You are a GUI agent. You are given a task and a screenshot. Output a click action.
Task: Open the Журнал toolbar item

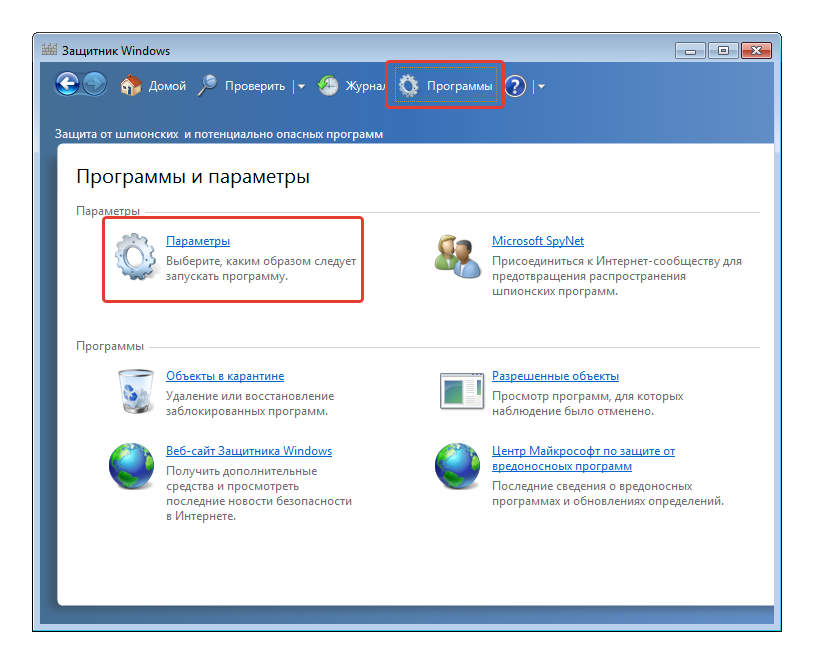365,86
